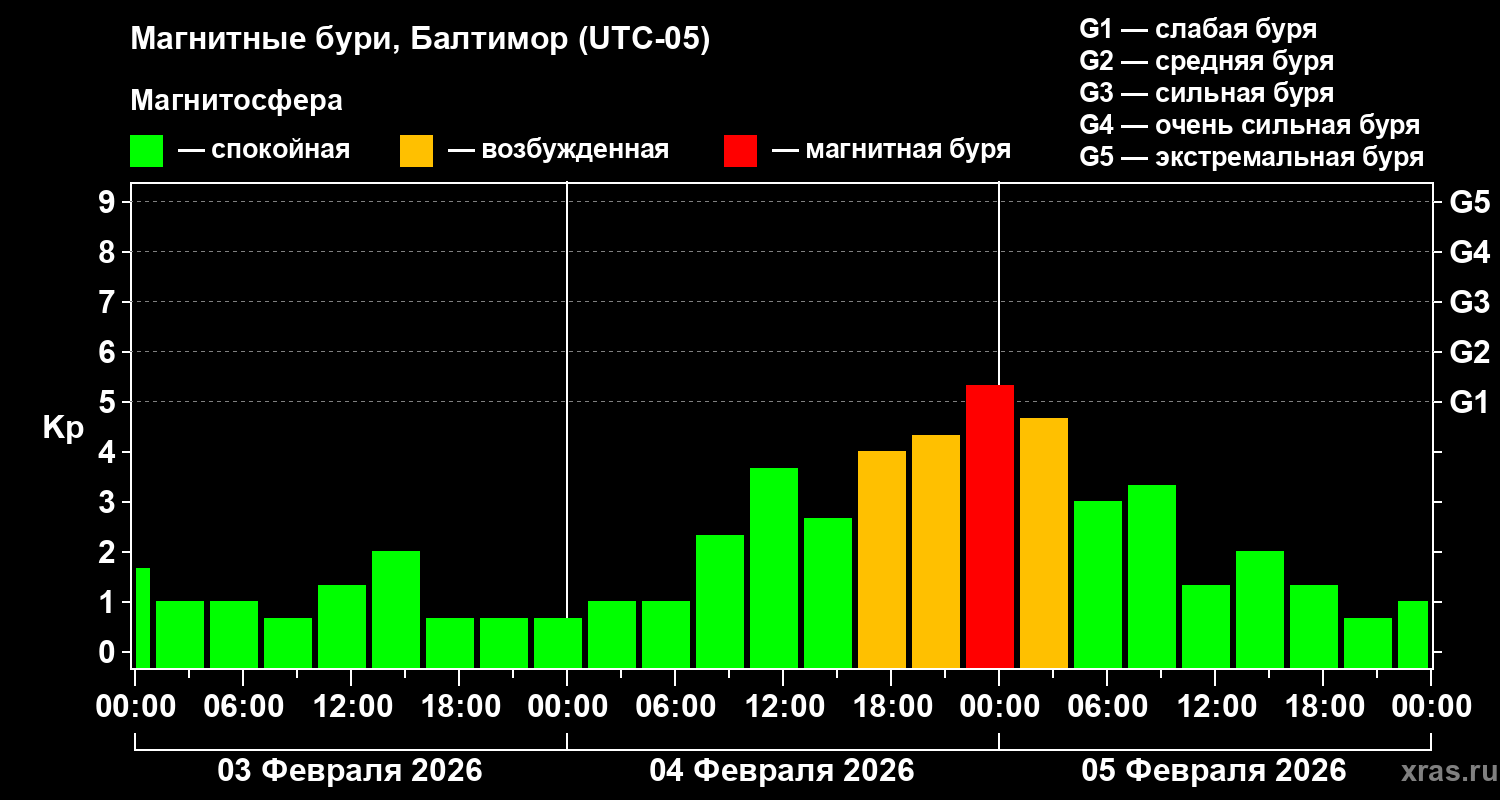Click the right-axis 'G2' label

tap(1469, 352)
